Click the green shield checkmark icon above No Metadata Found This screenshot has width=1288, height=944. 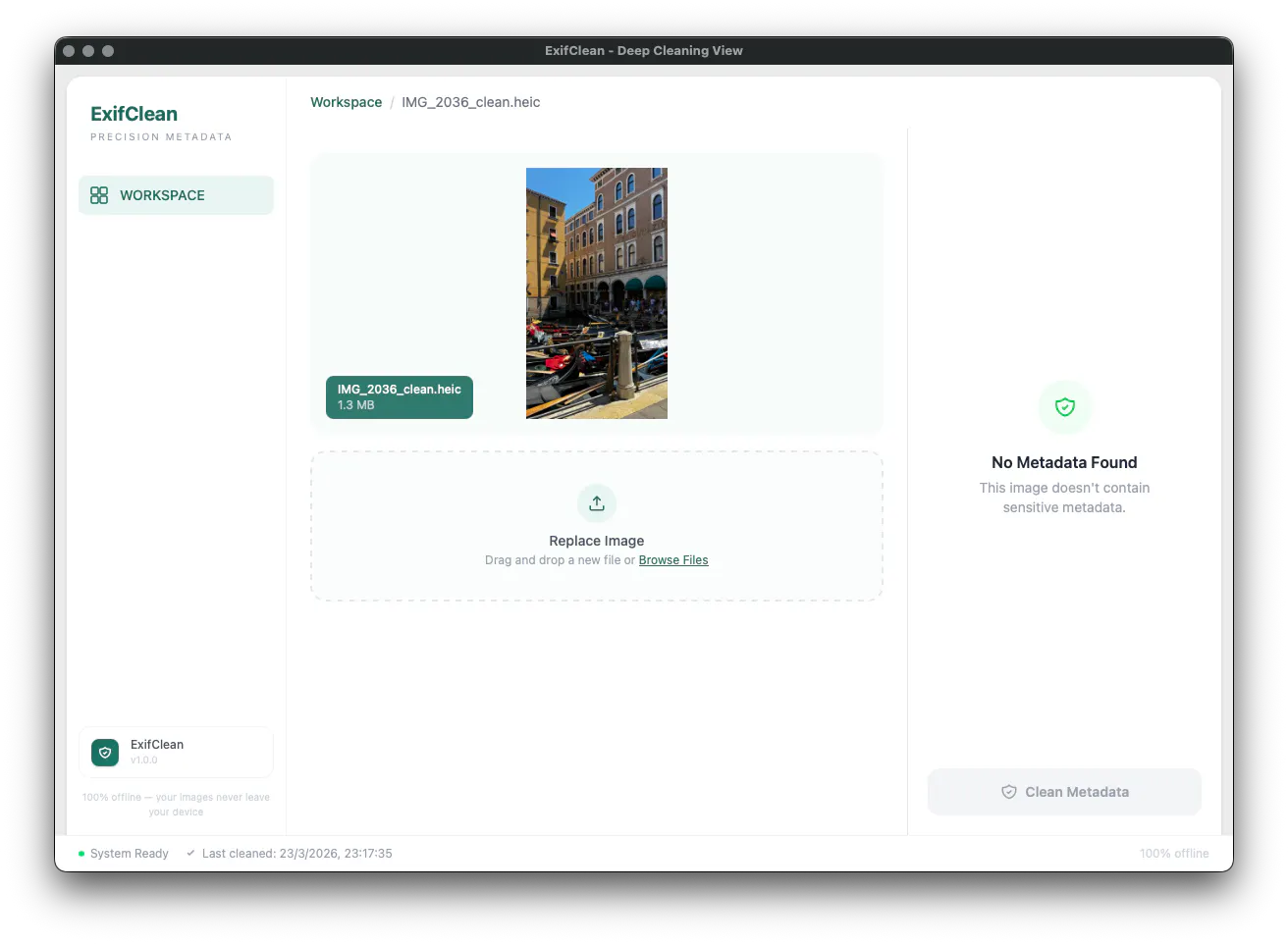(x=1065, y=407)
